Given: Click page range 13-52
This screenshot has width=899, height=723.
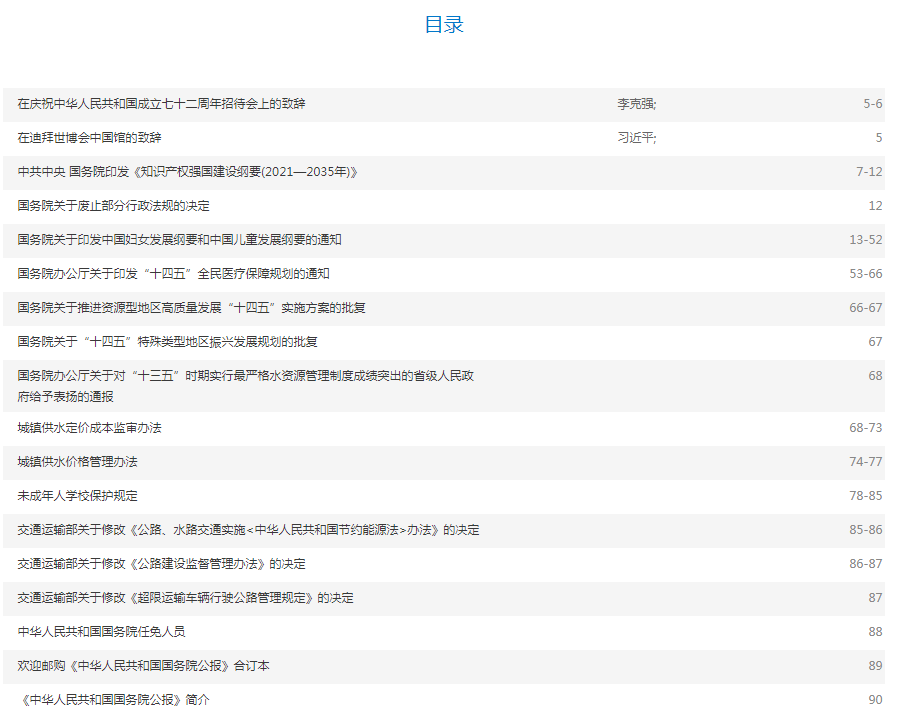Looking at the screenshot, I should (x=866, y=240).
